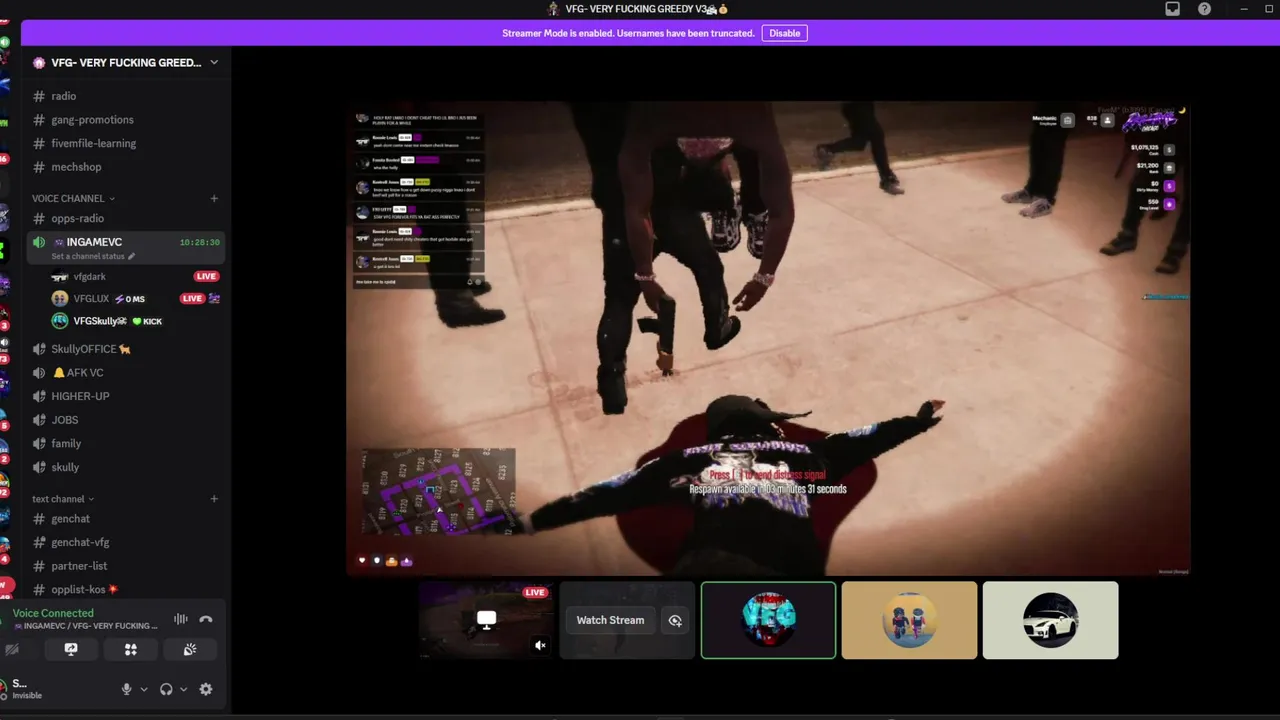The width and height of the screenshot is (1280, 720).
Task: Select the Roblox avatar participant tile
Action: tap(909, 620)
